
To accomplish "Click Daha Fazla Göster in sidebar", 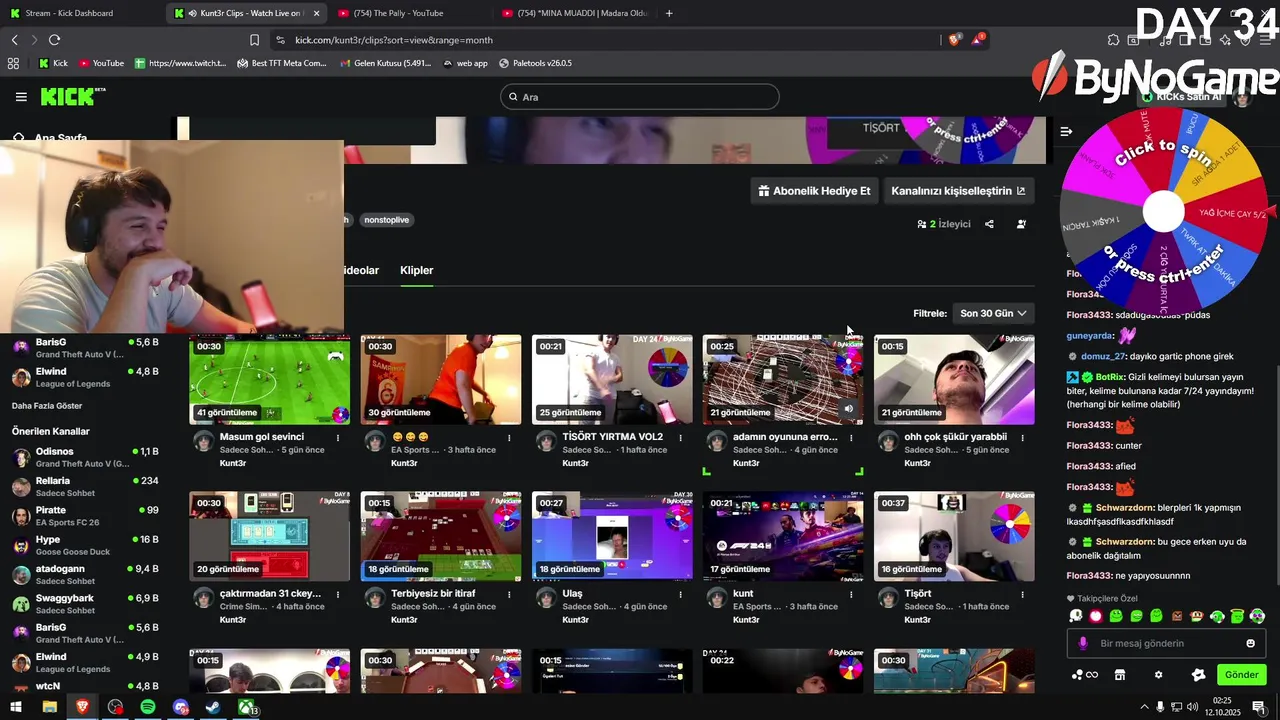I will 47,406.
